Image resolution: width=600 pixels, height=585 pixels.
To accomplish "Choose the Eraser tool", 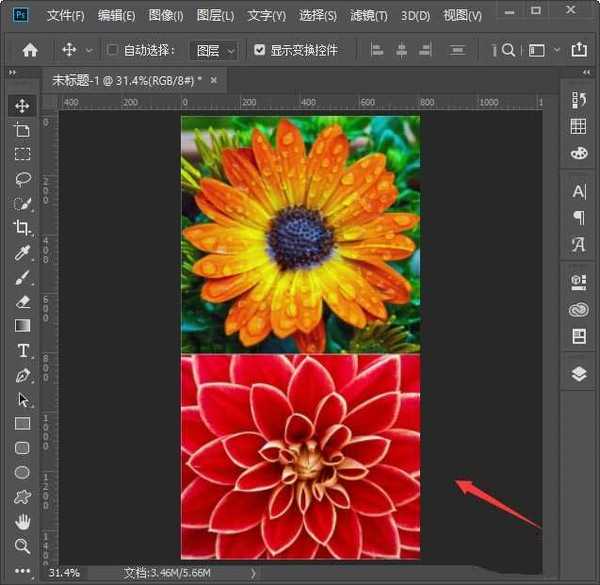I will tap(22, 301).
